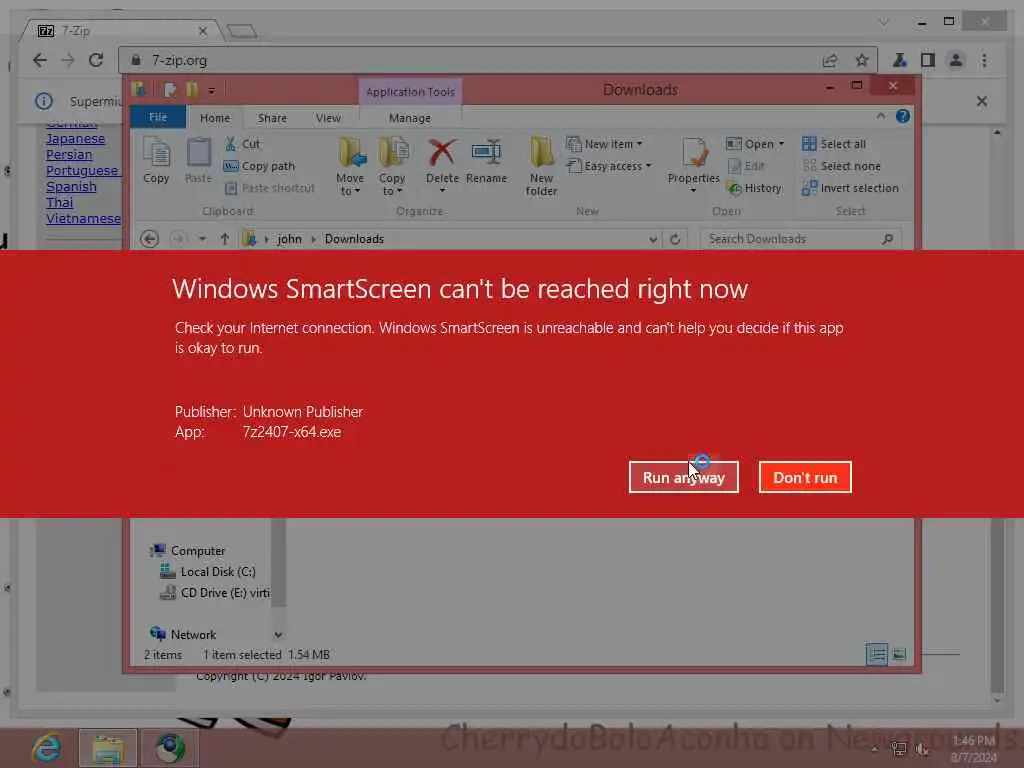Click Invert selection in ribbon

pos(850,188)
